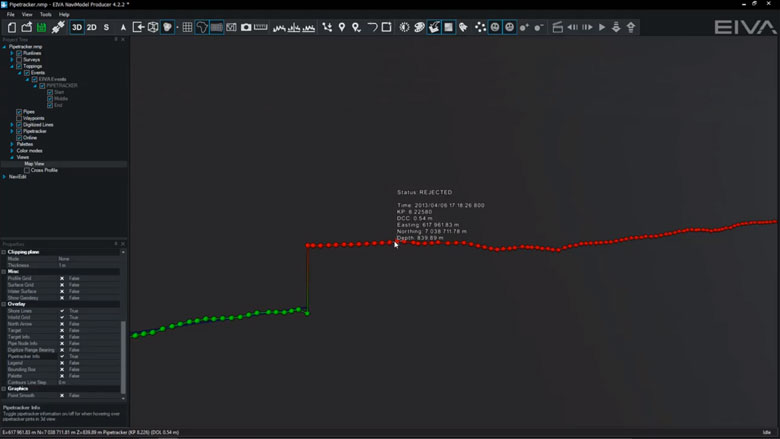Open the Tools menu

point(46,15)
